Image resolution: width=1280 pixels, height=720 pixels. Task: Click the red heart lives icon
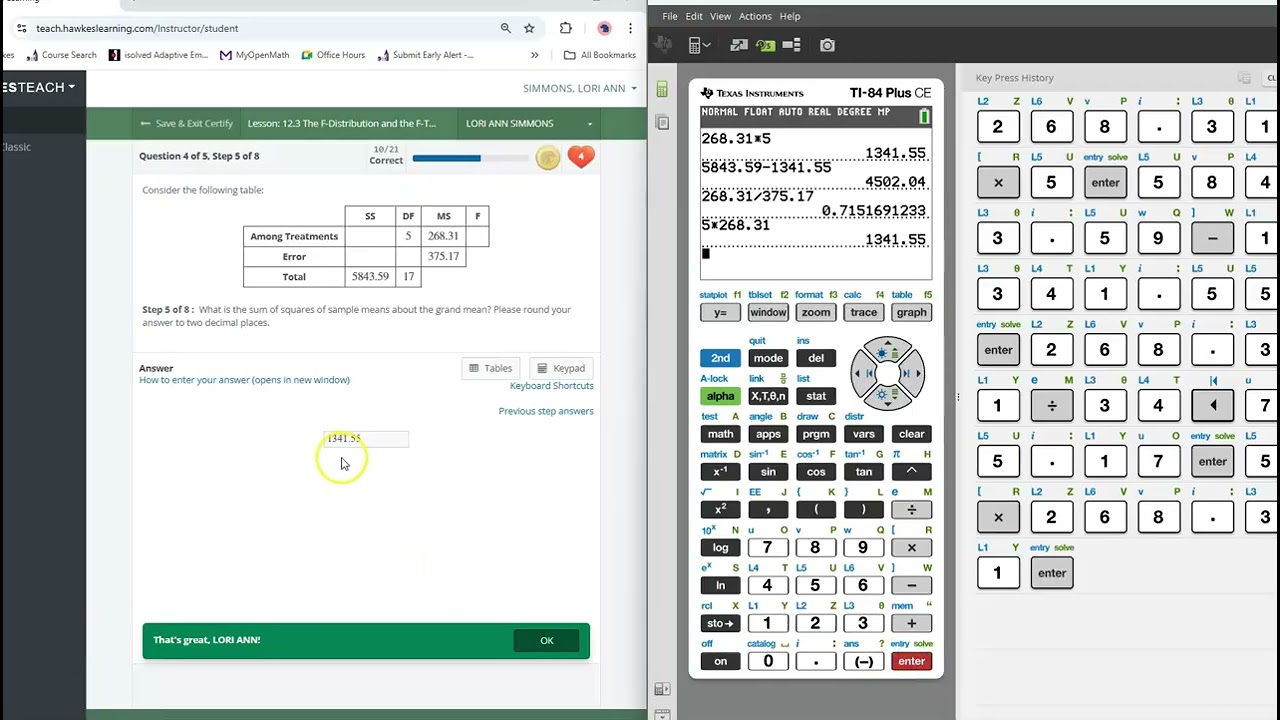click(x=581, y=157)
